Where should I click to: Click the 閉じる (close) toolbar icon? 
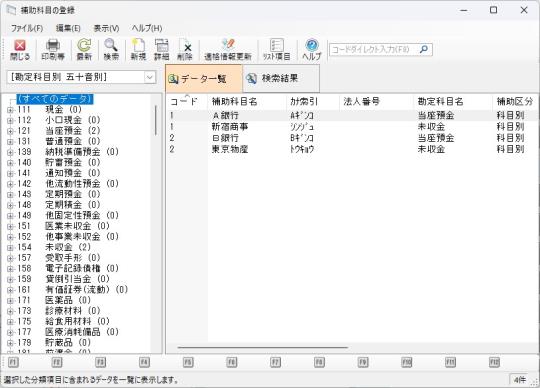coord(20,50)
